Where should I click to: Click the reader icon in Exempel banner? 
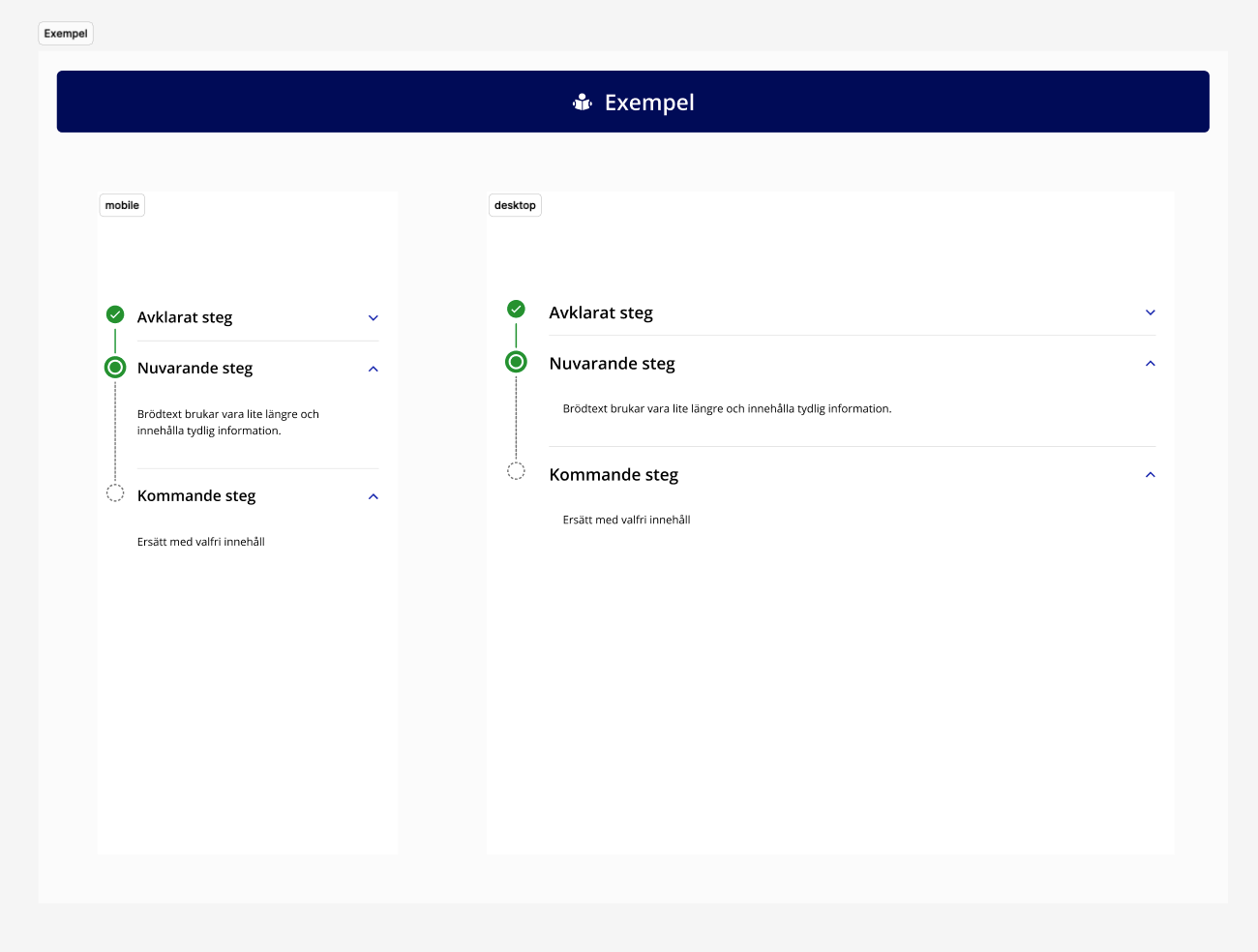[x=583, y=102]
